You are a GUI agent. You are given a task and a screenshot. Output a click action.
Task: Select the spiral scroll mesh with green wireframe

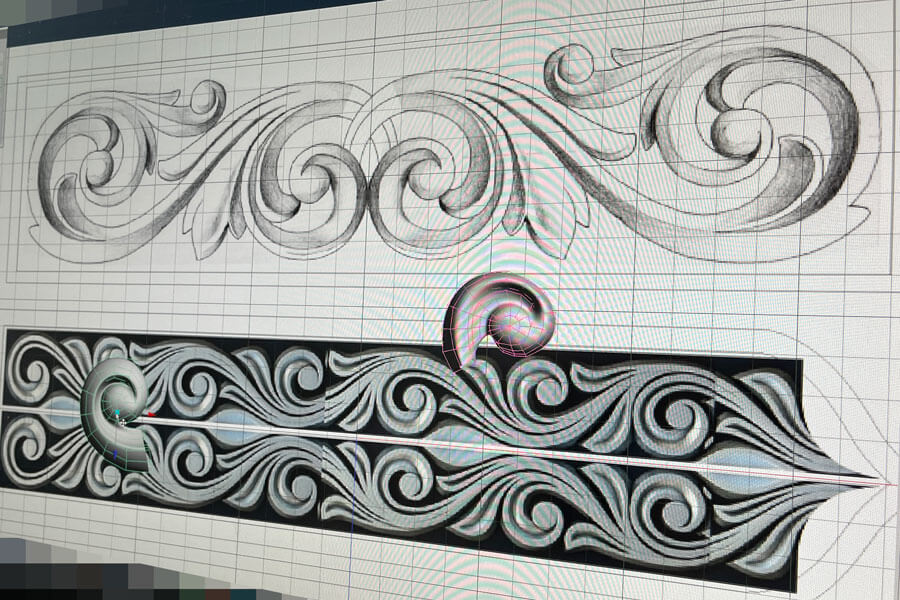coord(116,413)
